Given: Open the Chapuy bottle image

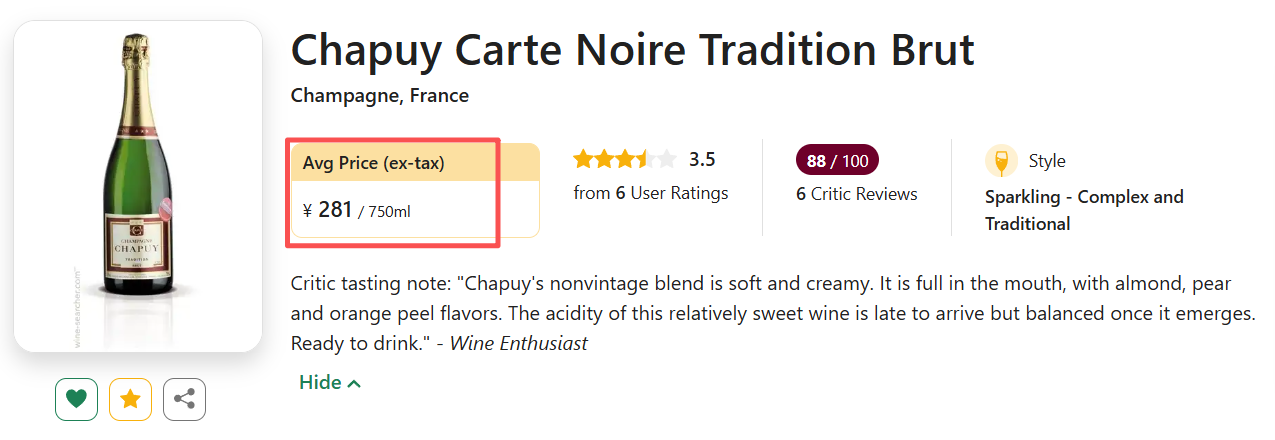Looking at the screenshot, I should tap(138, 185).
